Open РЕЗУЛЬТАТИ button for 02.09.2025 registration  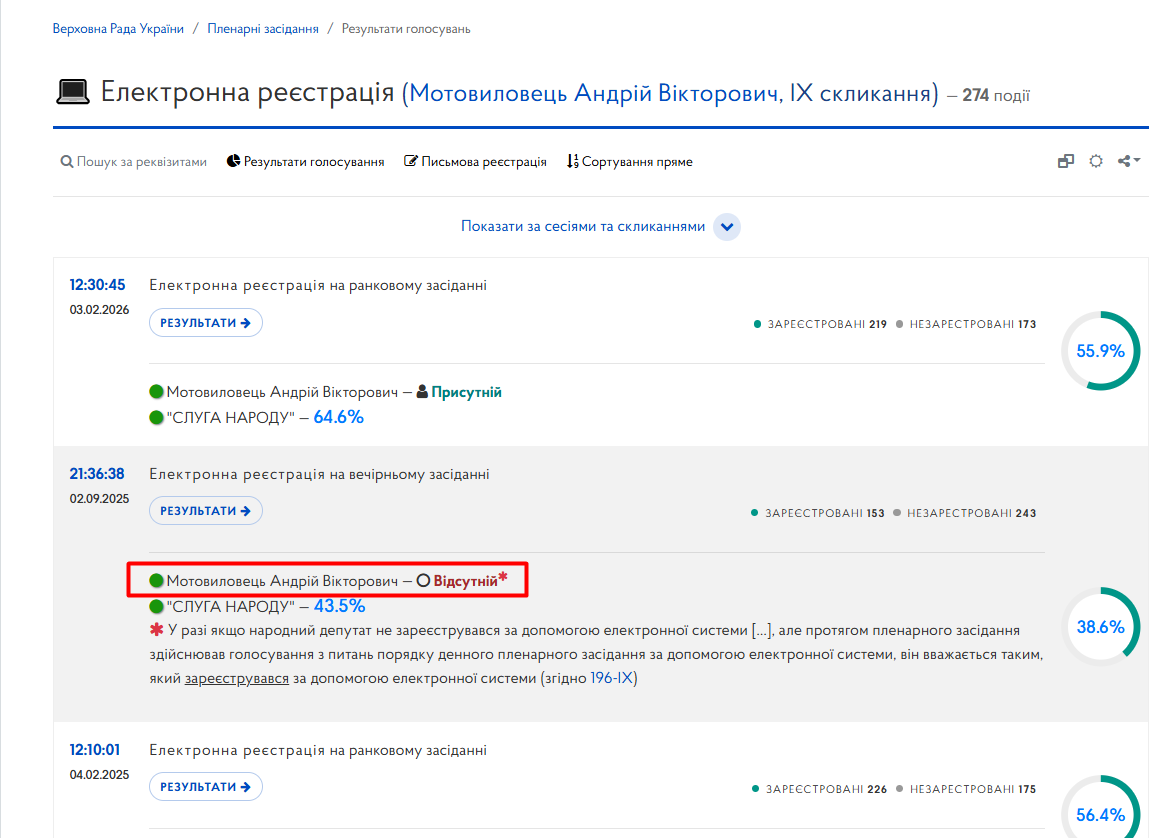(206, 511)
